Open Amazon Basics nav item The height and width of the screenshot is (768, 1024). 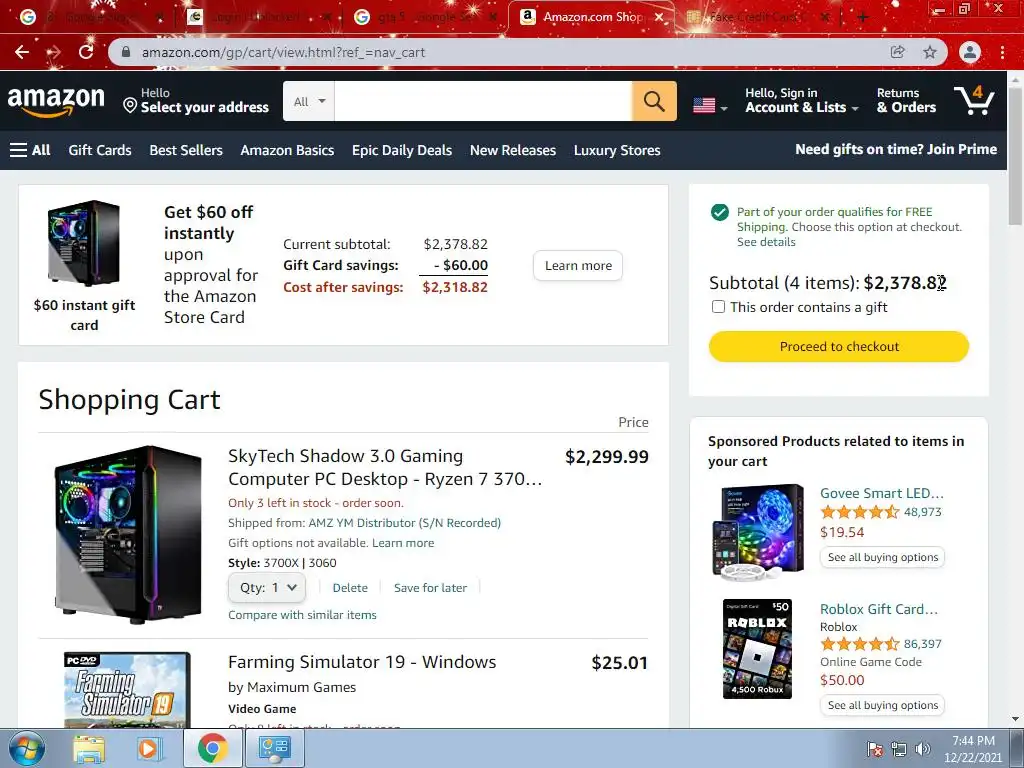pyautogui.click(x=287, y=150)
